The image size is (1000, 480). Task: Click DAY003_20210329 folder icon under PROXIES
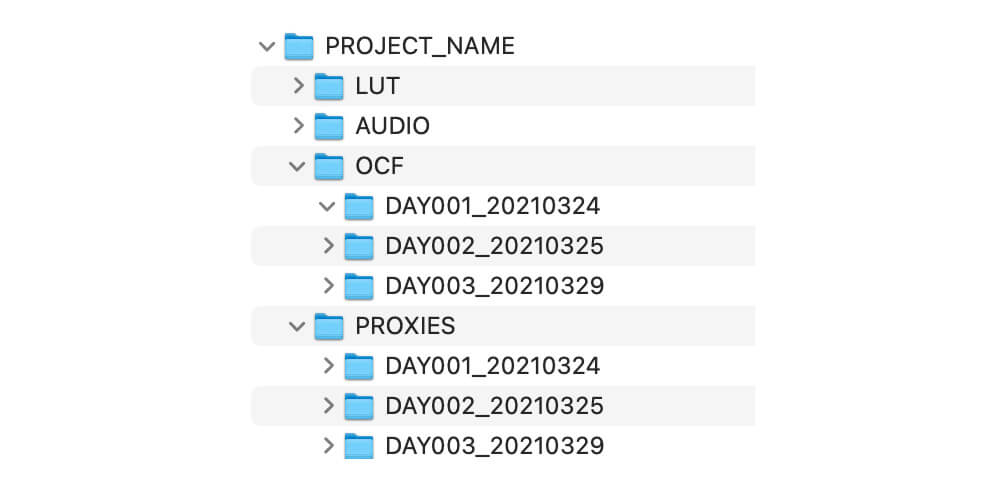359,446
